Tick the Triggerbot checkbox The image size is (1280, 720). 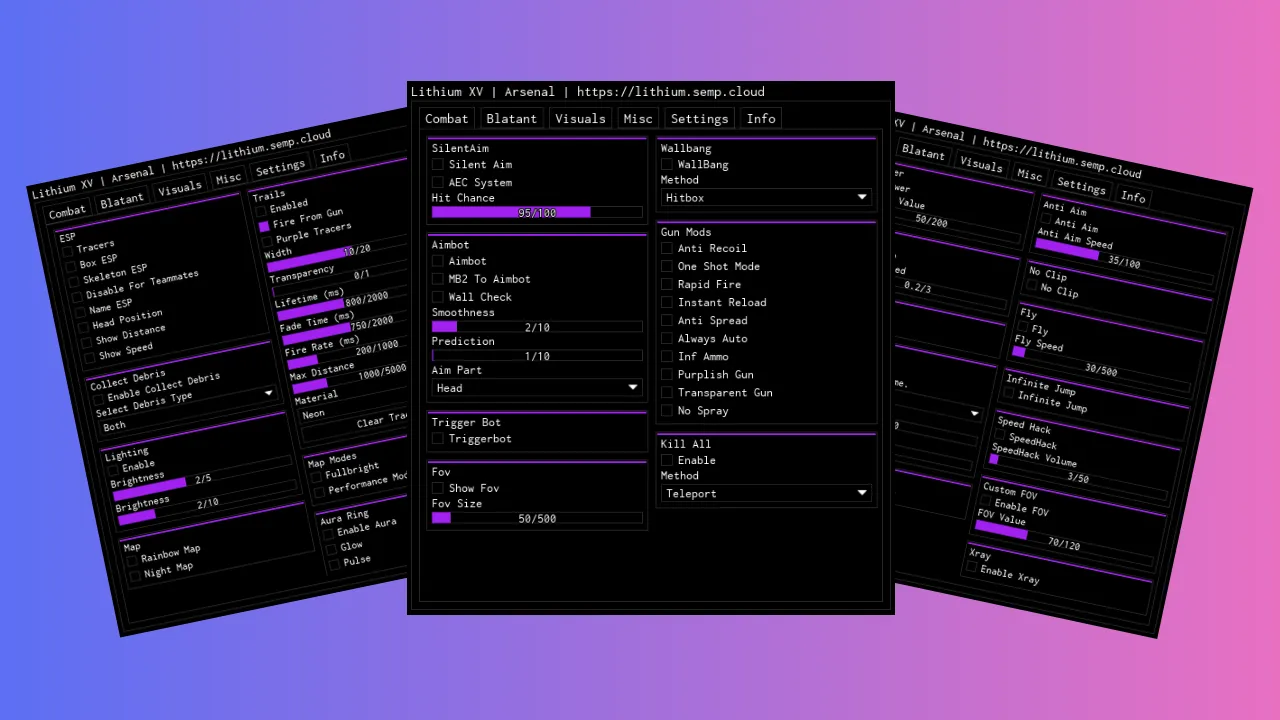[x=438, y=439]
